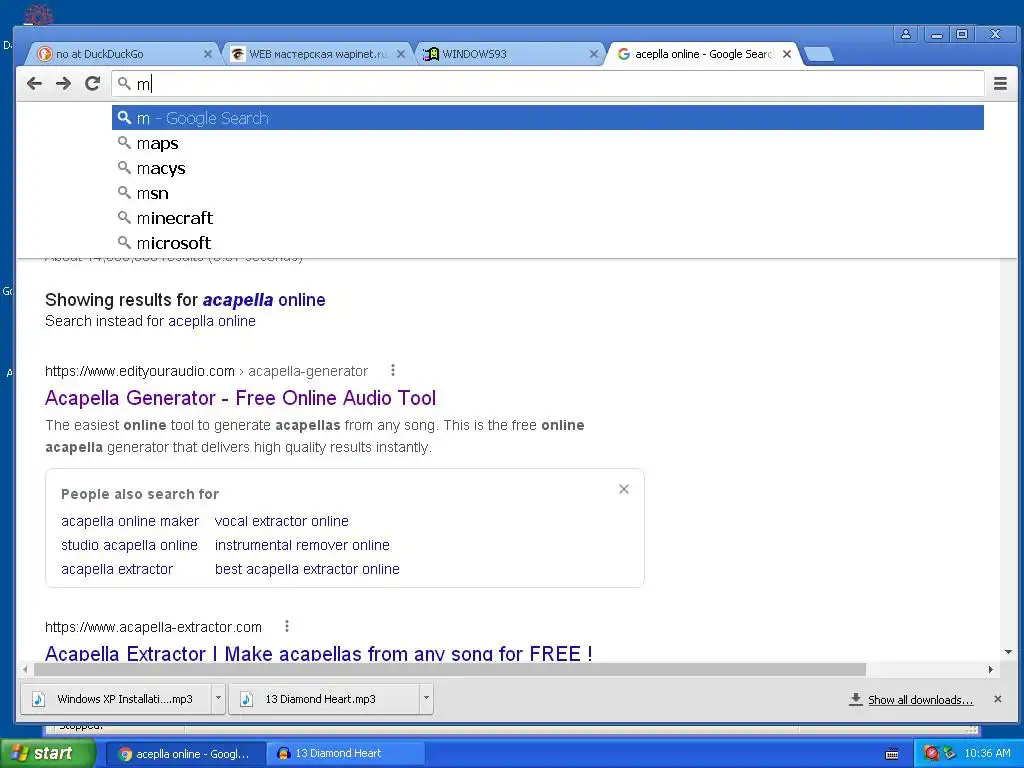Click the horizontal scrollbar thumb
Viewport: 1024px width, 768px height.
coord(450,669)
